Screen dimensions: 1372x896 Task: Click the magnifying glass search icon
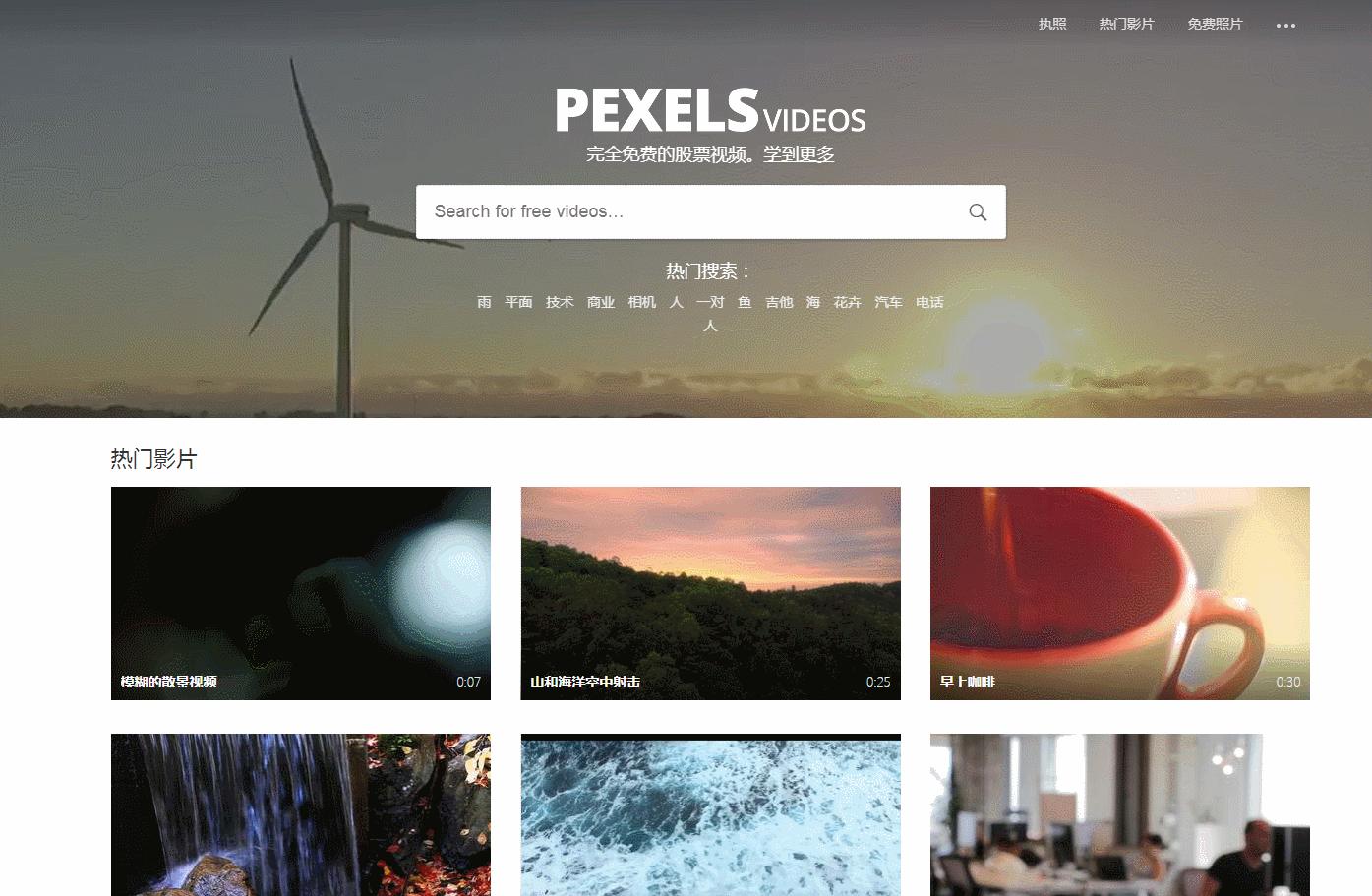point(978,211)
